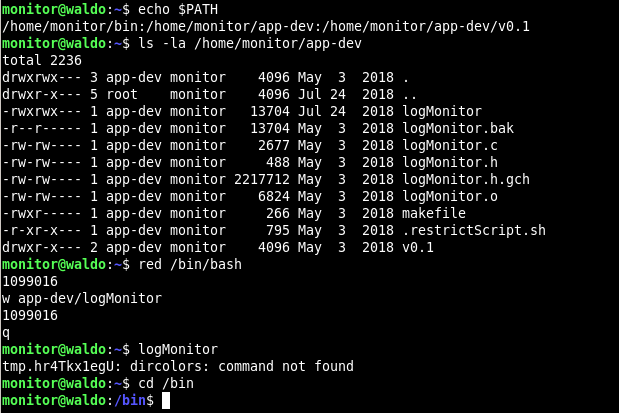Click the 'ls -la /home/monitor/app-dev' command
The height and width of the screenshot is (413, 619).
(x=250, y=43)
